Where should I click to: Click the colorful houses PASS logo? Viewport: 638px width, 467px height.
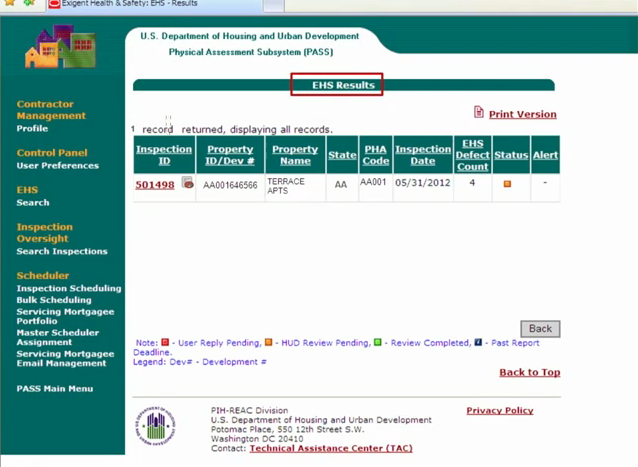coord(60,46)
